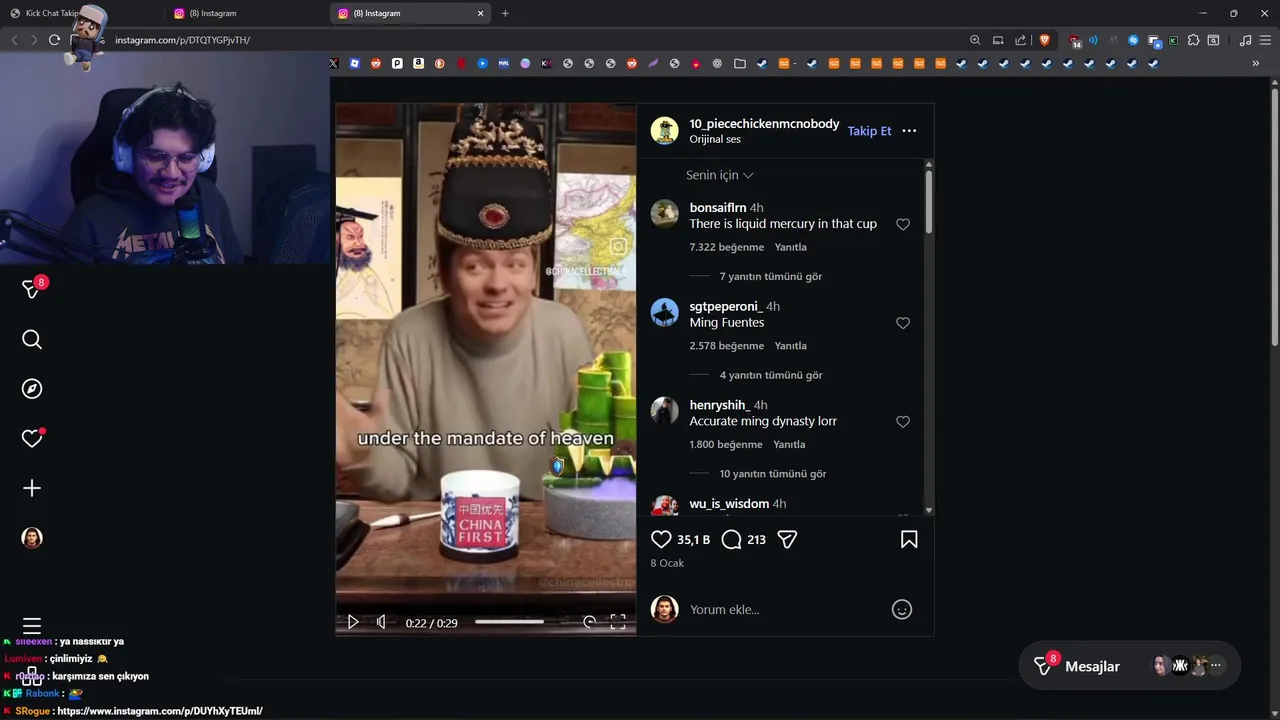Open 10_piecechickenmcnobody profile link
Image resolution: width=1280 pixels, height=720 pixels.
764,124
